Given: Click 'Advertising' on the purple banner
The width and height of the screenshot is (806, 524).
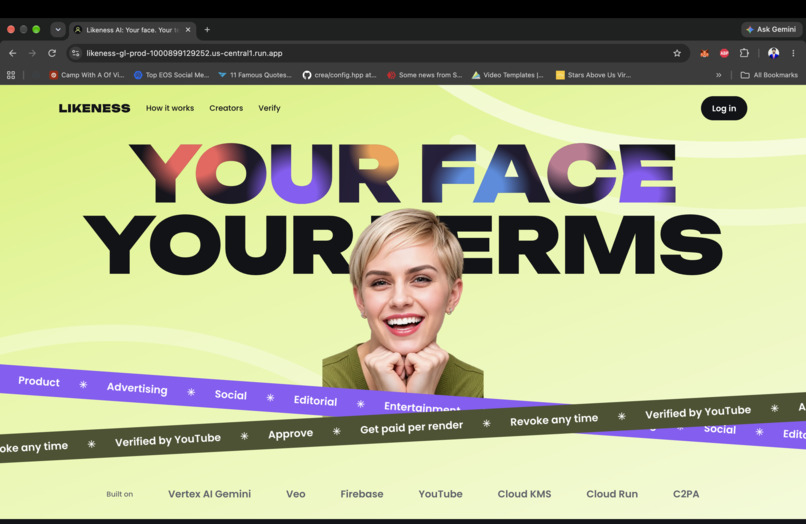Looking at the screenshot, I should pyautogui.click(x=137, y=388).
